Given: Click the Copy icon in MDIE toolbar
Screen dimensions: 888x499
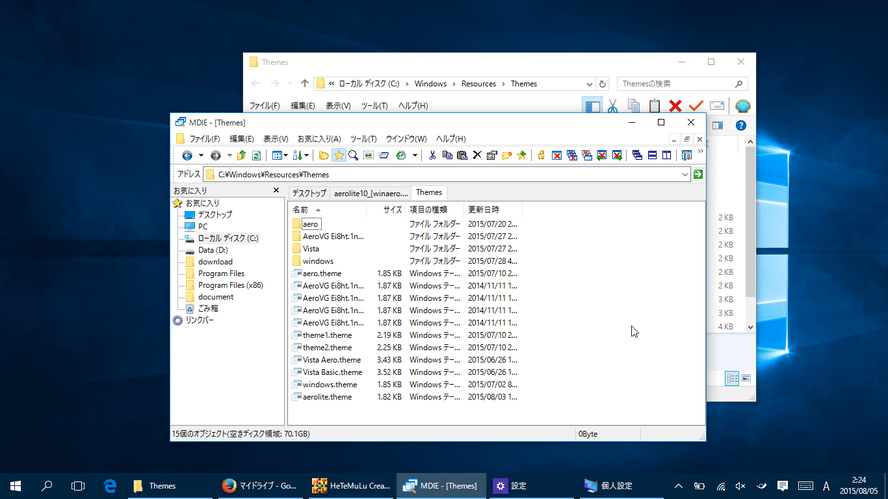Looking at the screenshot, I should click(x=447, y=155).
